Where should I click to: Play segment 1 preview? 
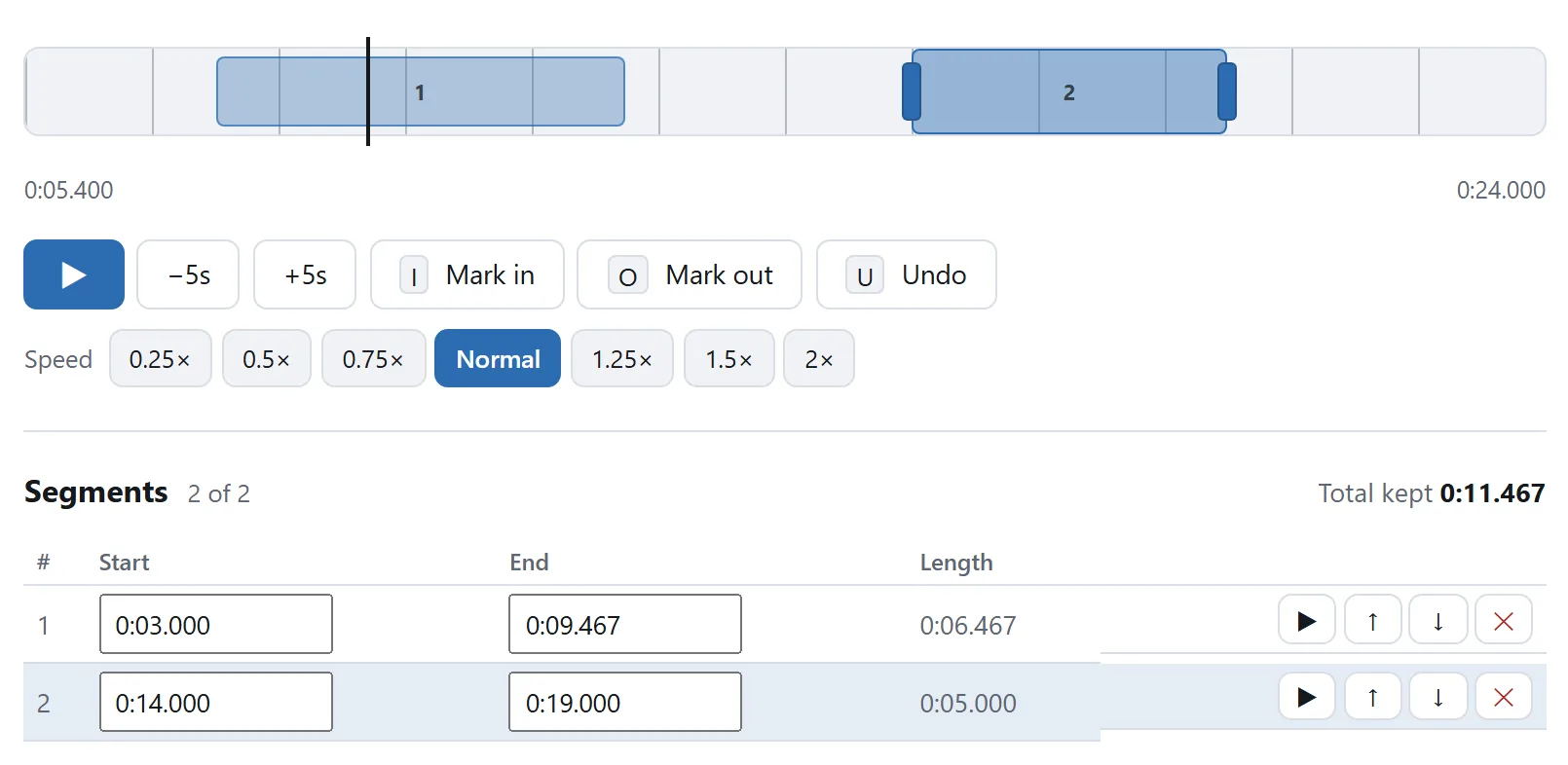1306,620
